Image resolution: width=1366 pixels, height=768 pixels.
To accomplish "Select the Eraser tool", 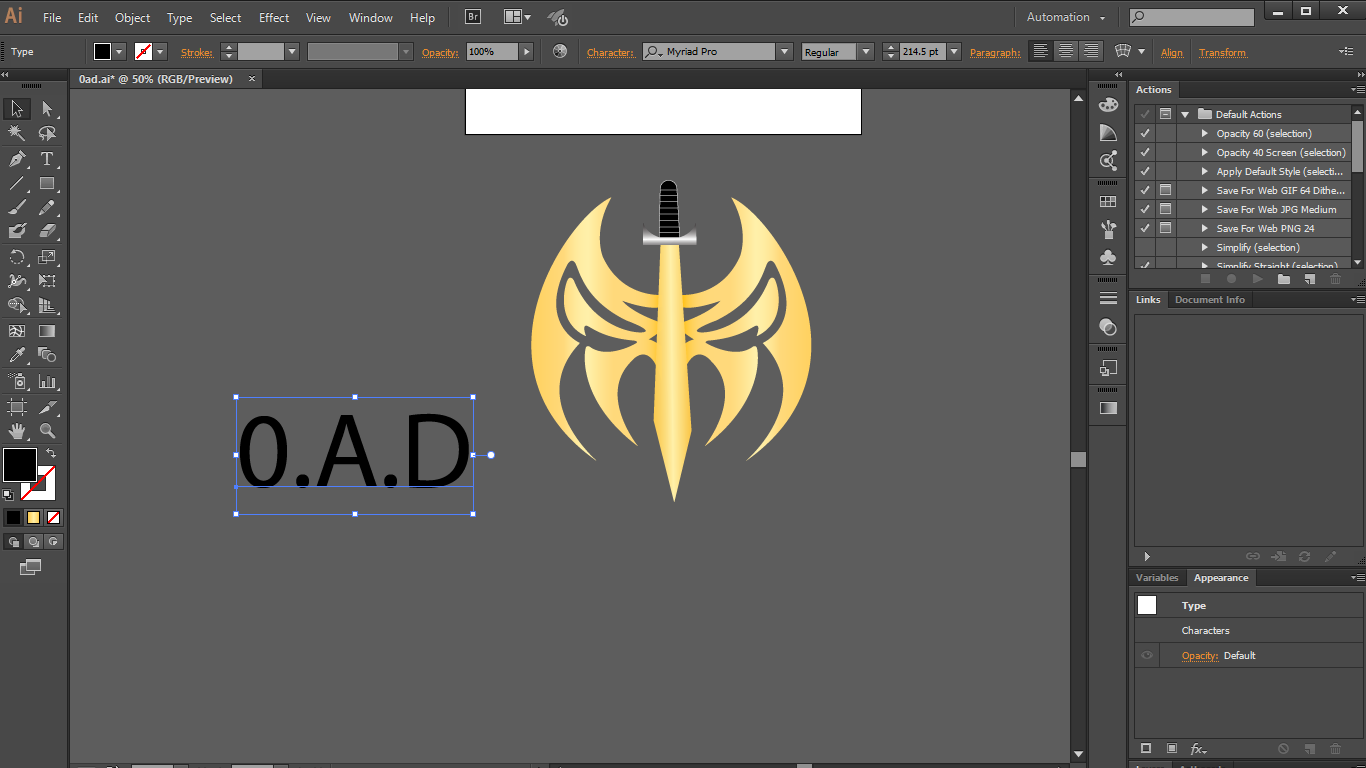I will pos(47,232).
